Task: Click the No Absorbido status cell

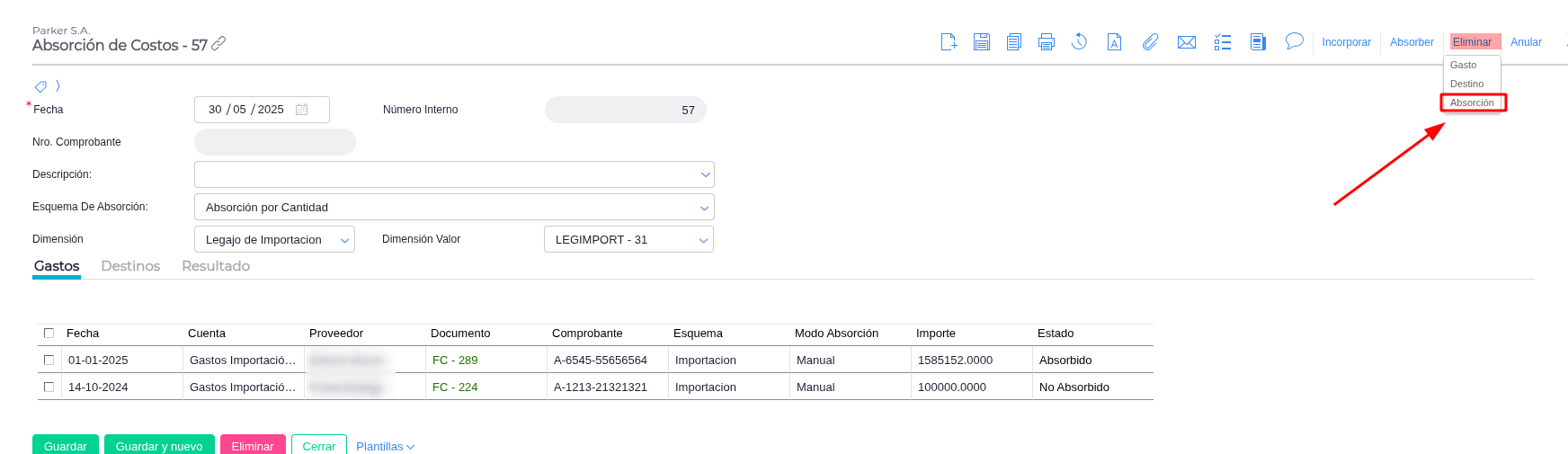Action: (x=1092, y=387)
